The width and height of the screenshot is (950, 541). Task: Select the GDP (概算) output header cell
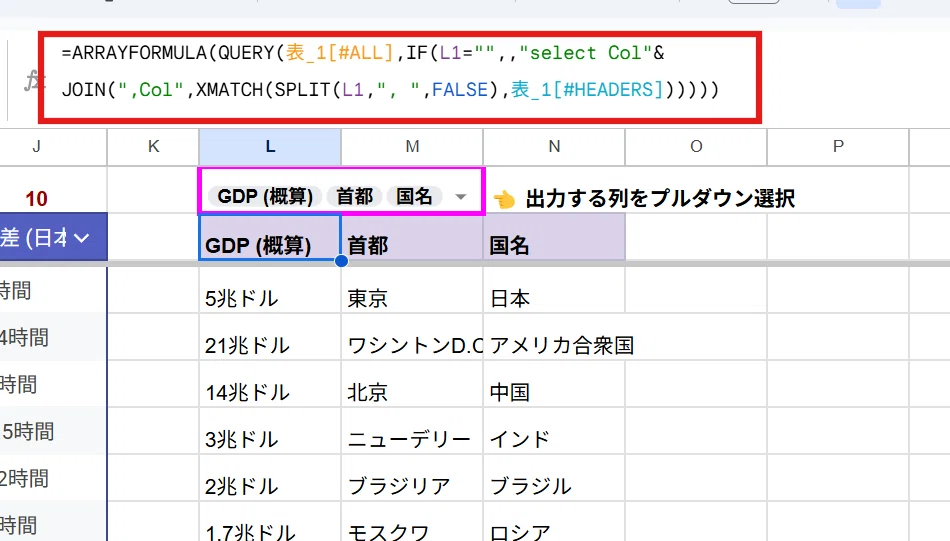pyautogui.click(x=270, y=237)
